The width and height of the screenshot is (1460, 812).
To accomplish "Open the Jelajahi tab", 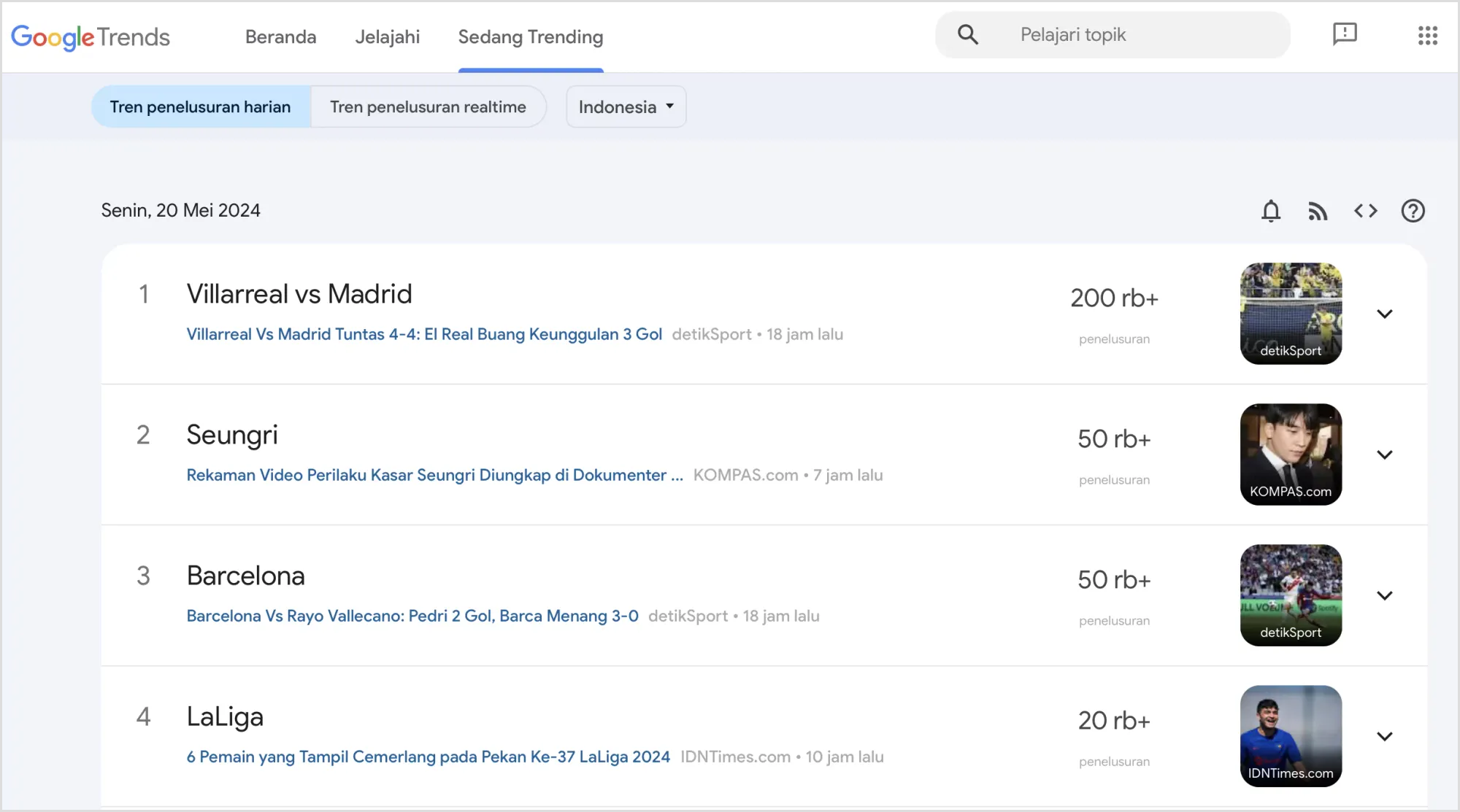I will (388, 36).
